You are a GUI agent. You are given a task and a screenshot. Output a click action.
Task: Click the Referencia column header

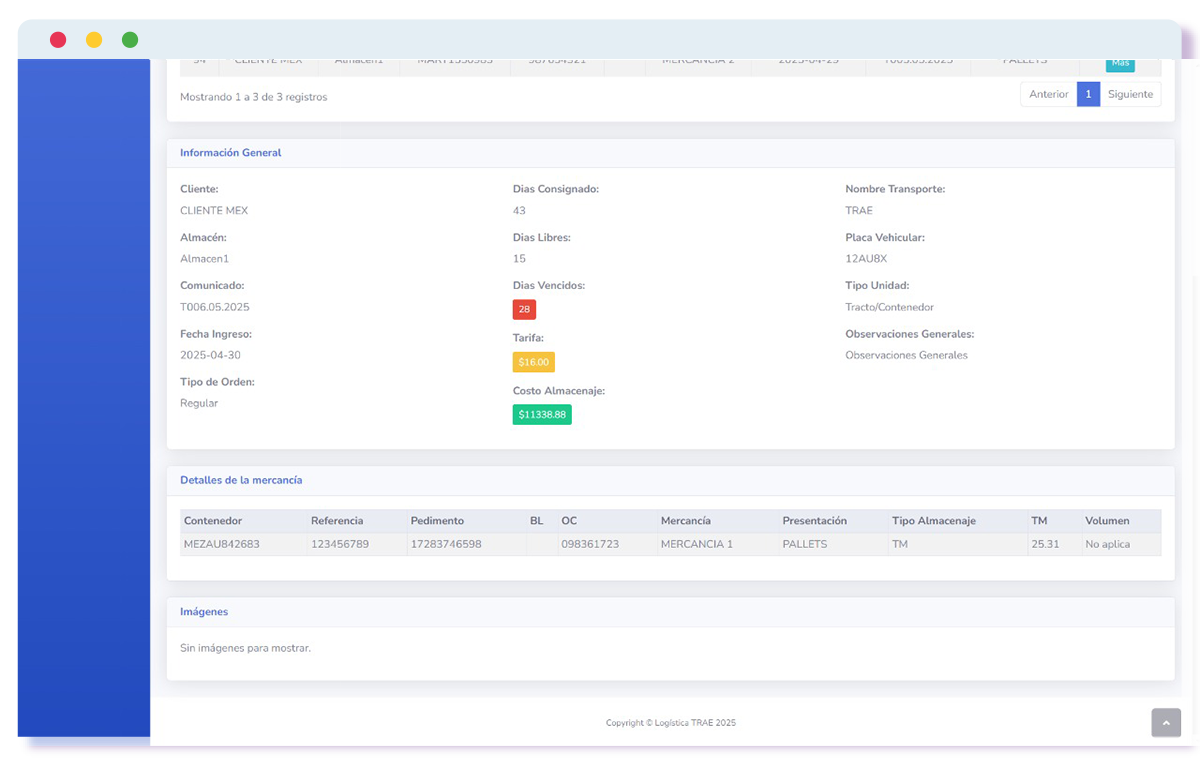click(x=337, y=521)
